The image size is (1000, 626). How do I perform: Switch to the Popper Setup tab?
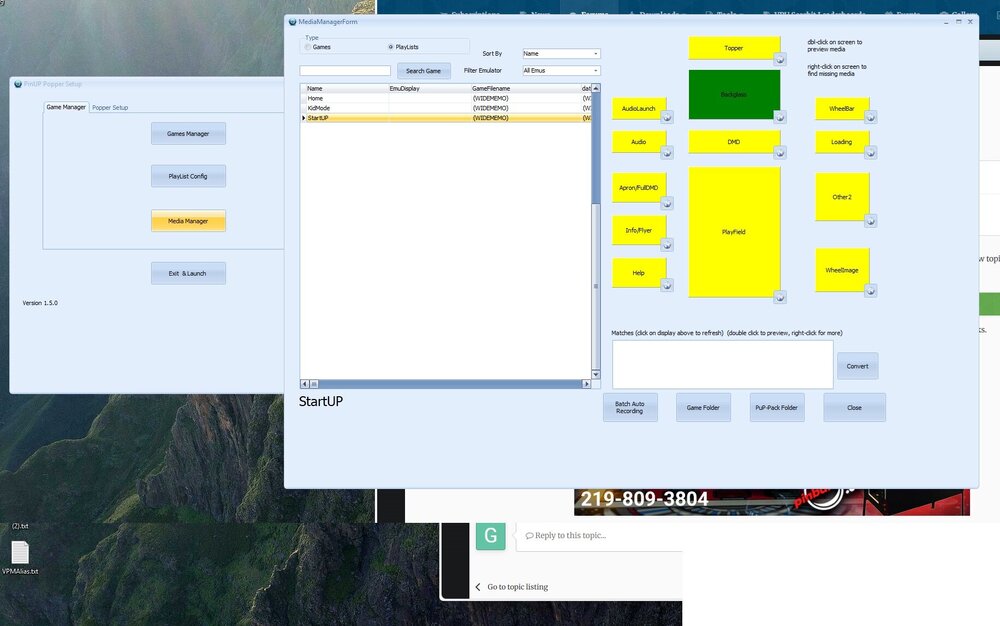[110, 108]
